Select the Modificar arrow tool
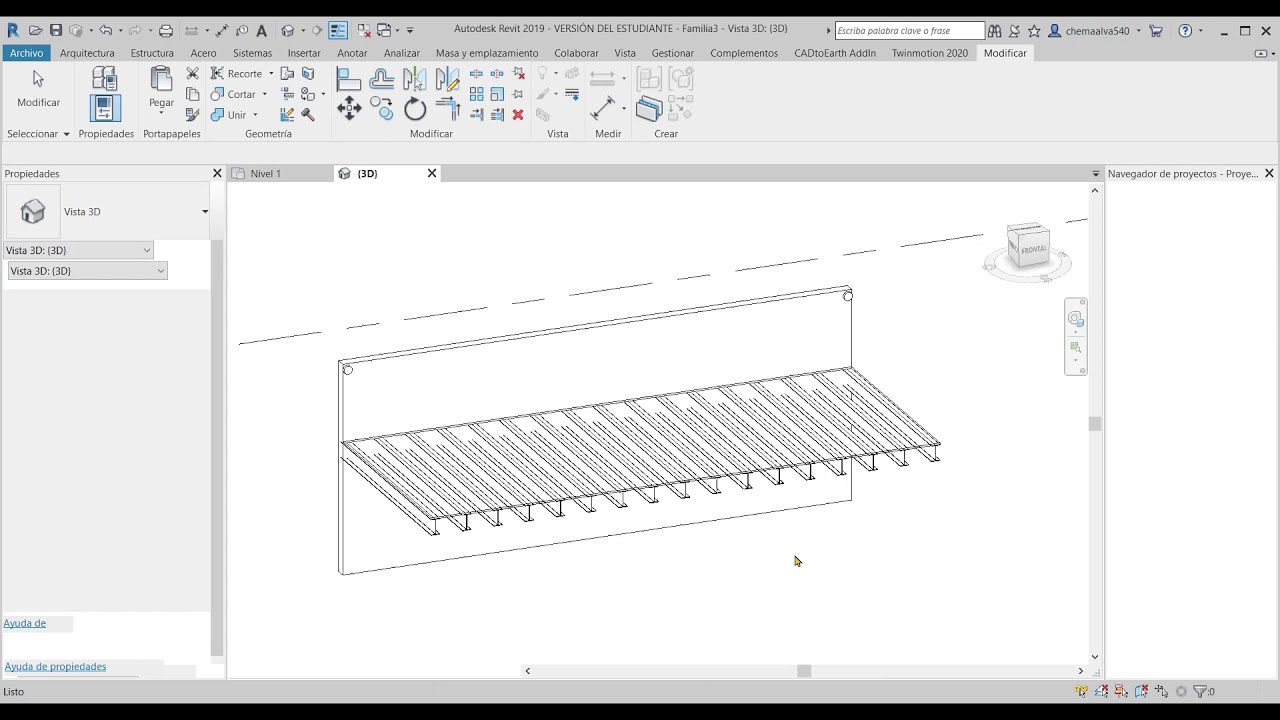Viewport: 1280px width, 720px height. tap(38, 88)
